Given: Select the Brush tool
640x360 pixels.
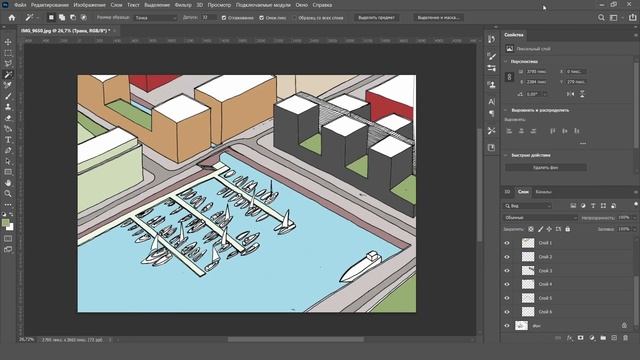Looking at the screenshot, I should click(x=8, y=96).
